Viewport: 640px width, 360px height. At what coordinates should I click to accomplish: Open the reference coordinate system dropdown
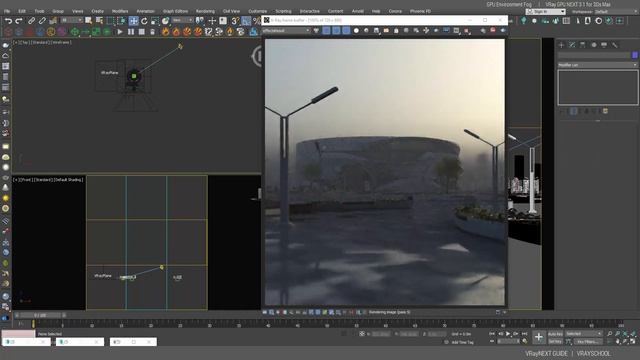[182, 20]
